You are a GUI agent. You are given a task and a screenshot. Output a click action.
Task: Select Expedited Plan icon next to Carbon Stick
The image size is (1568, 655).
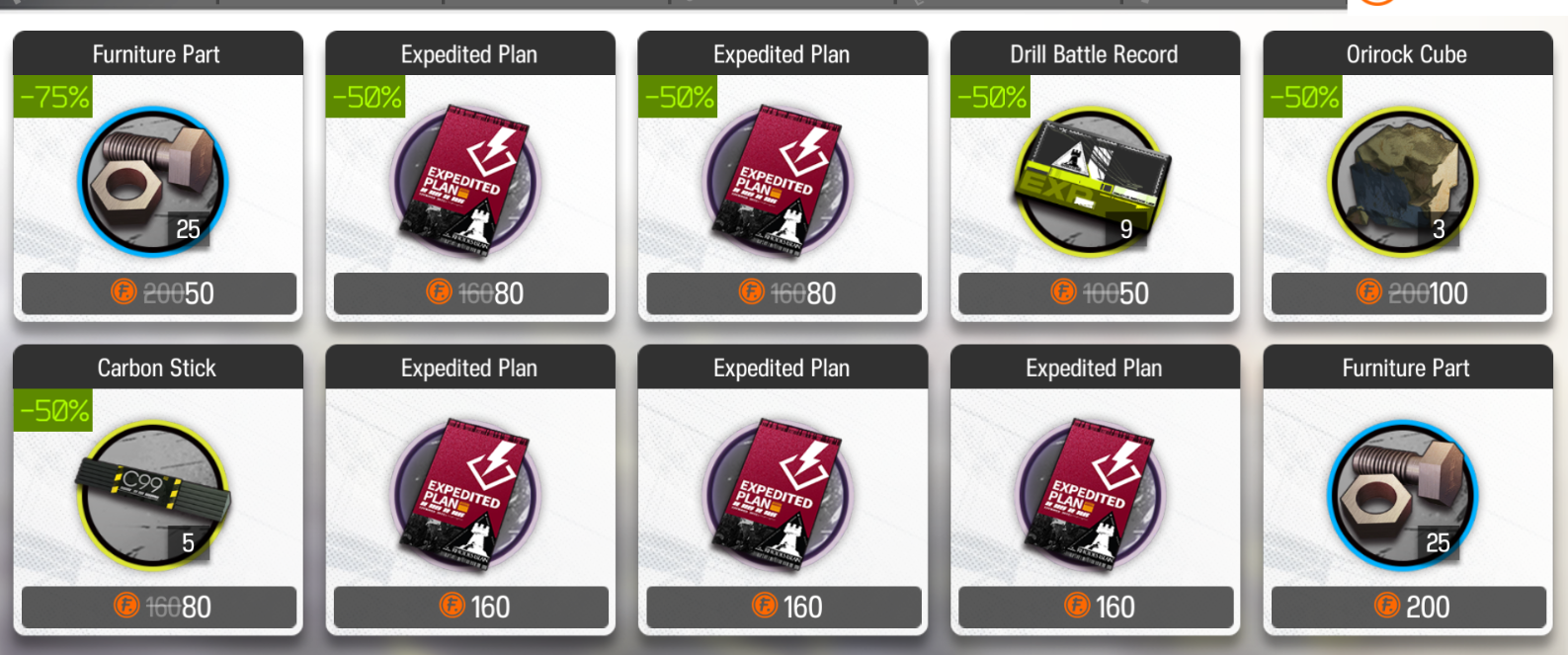[467, 495]
